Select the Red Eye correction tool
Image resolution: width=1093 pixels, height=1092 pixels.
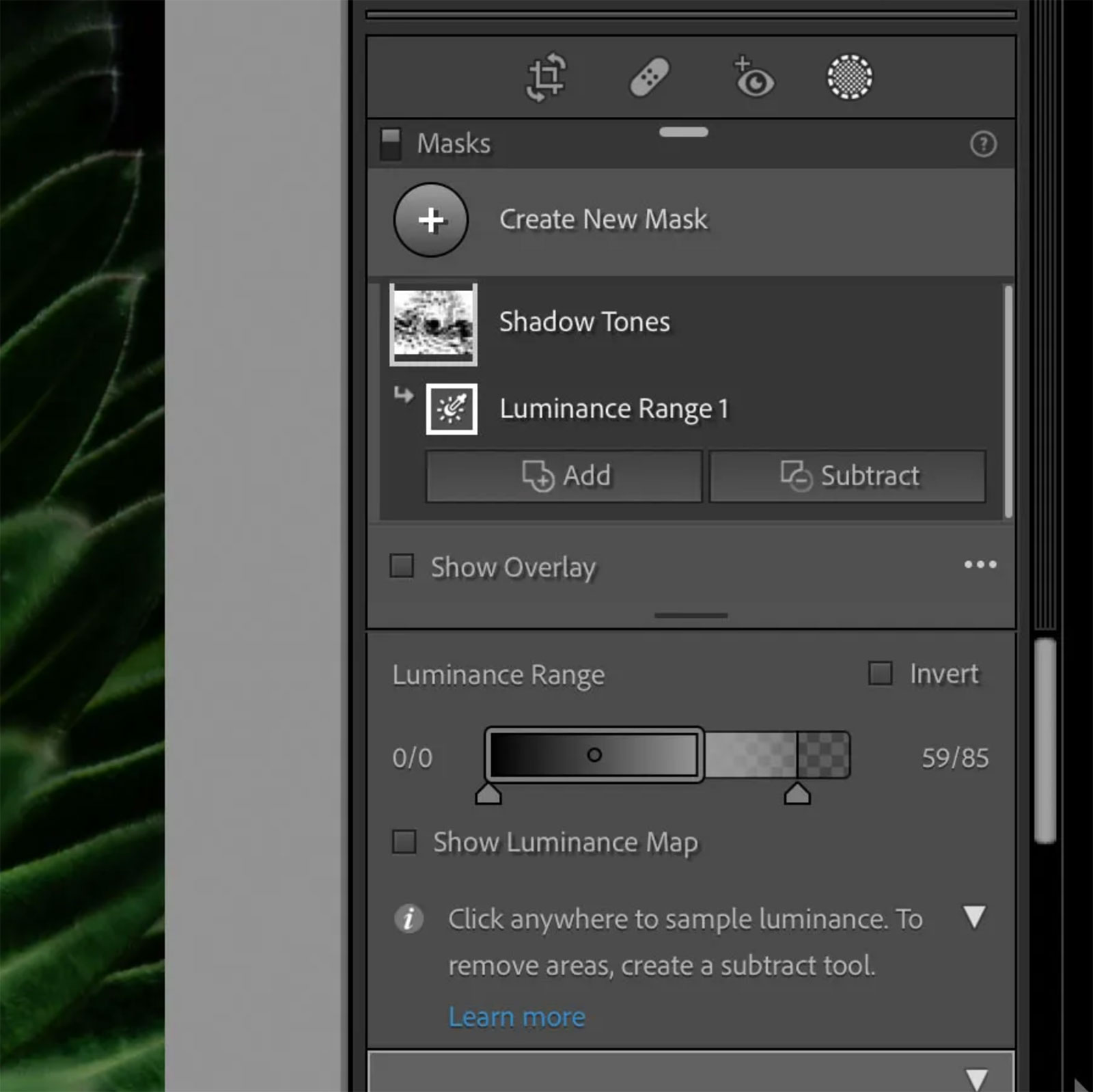[753, 78]
